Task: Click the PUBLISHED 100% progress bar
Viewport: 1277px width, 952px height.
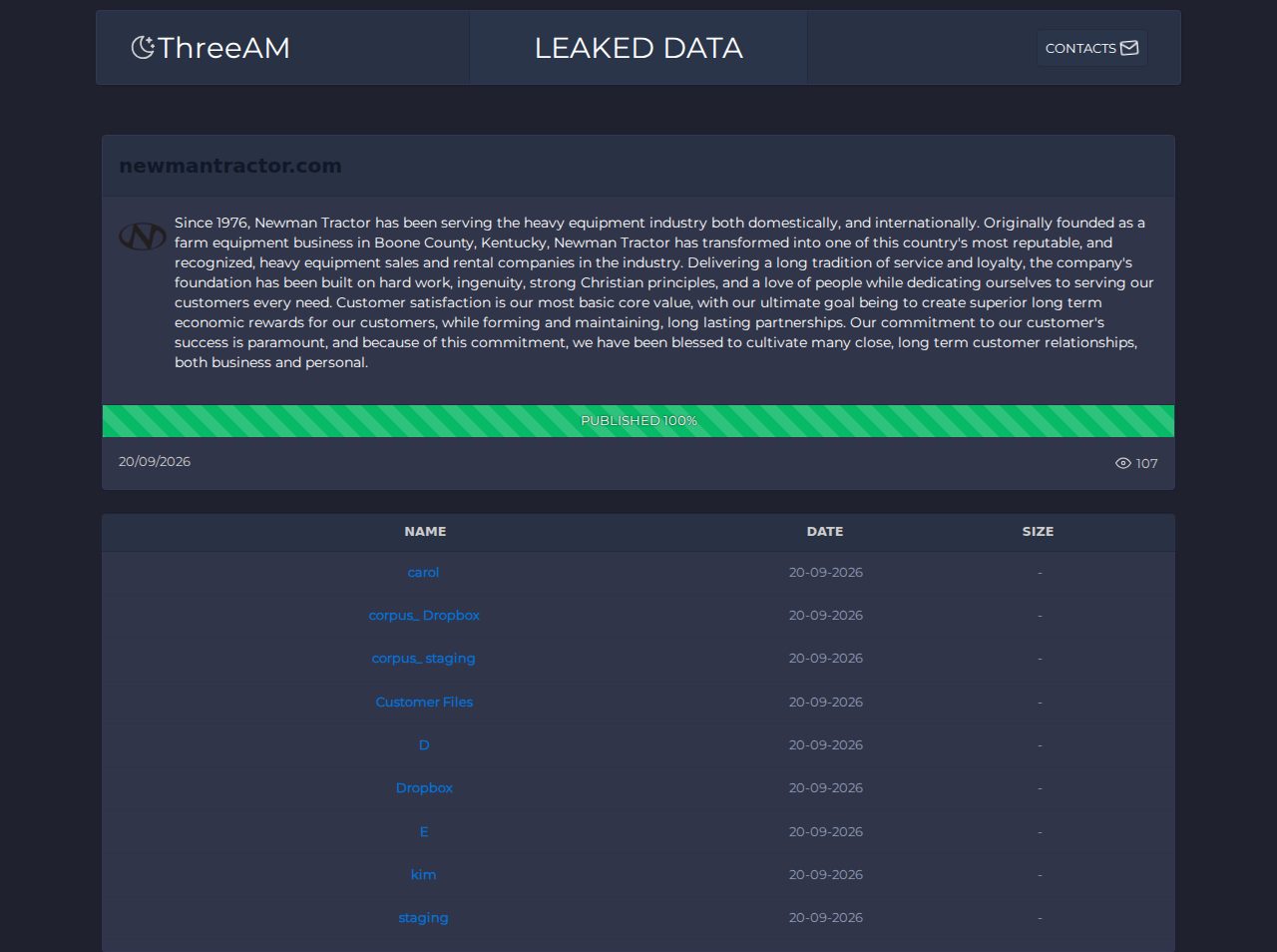Action: coord(638,421)
